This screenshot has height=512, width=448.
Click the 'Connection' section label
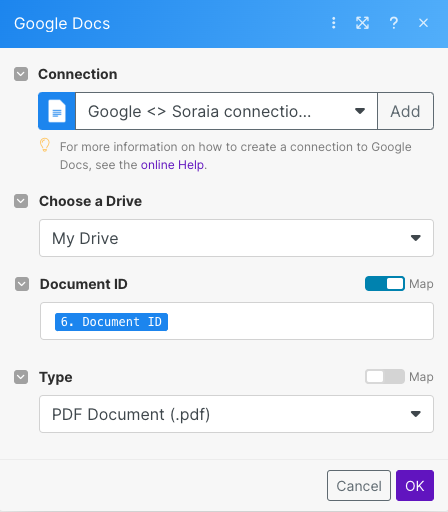tap(78, 74)
